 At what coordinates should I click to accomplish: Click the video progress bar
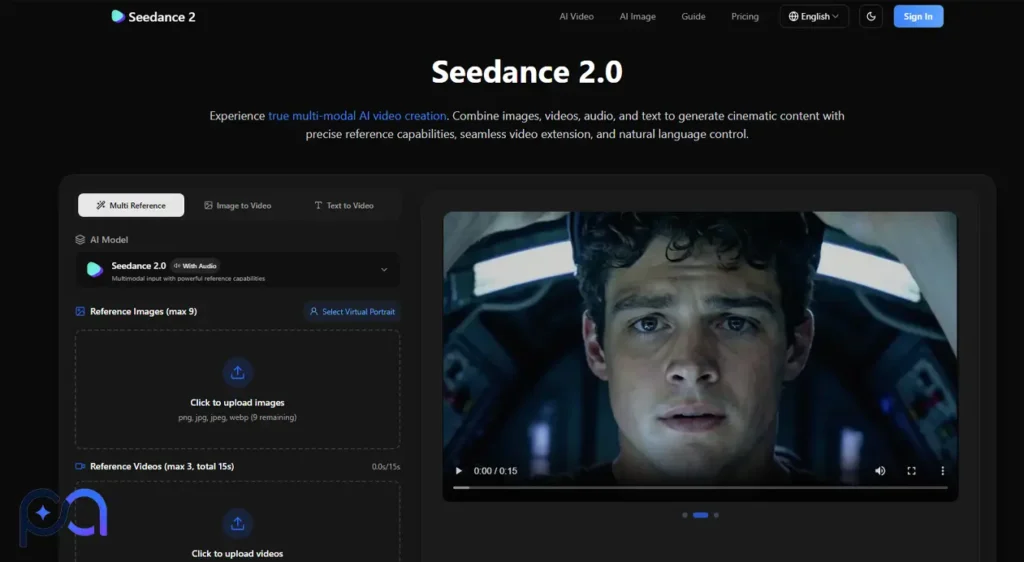tap(700, 487)
